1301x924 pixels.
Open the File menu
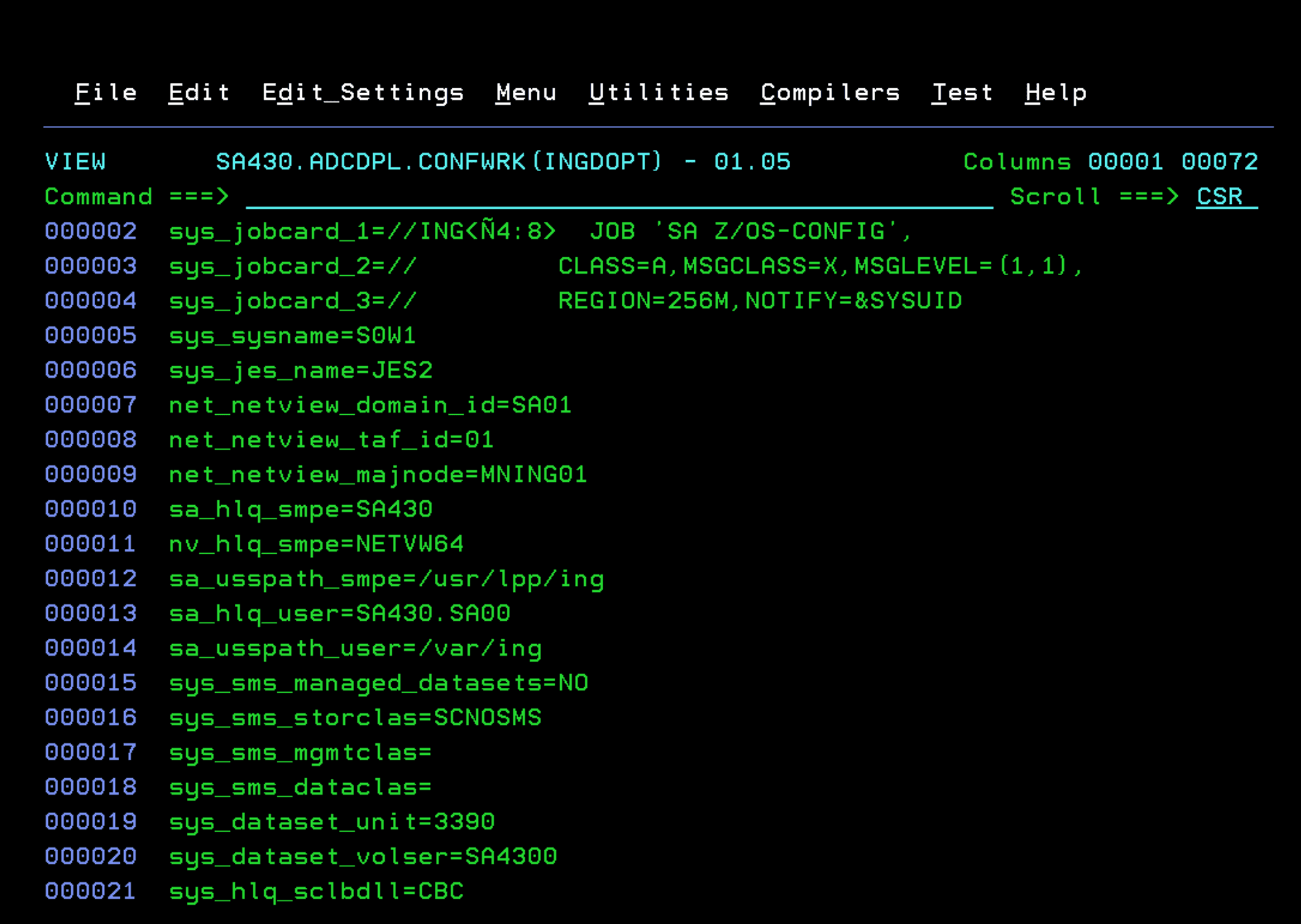[x=105, y=92]
